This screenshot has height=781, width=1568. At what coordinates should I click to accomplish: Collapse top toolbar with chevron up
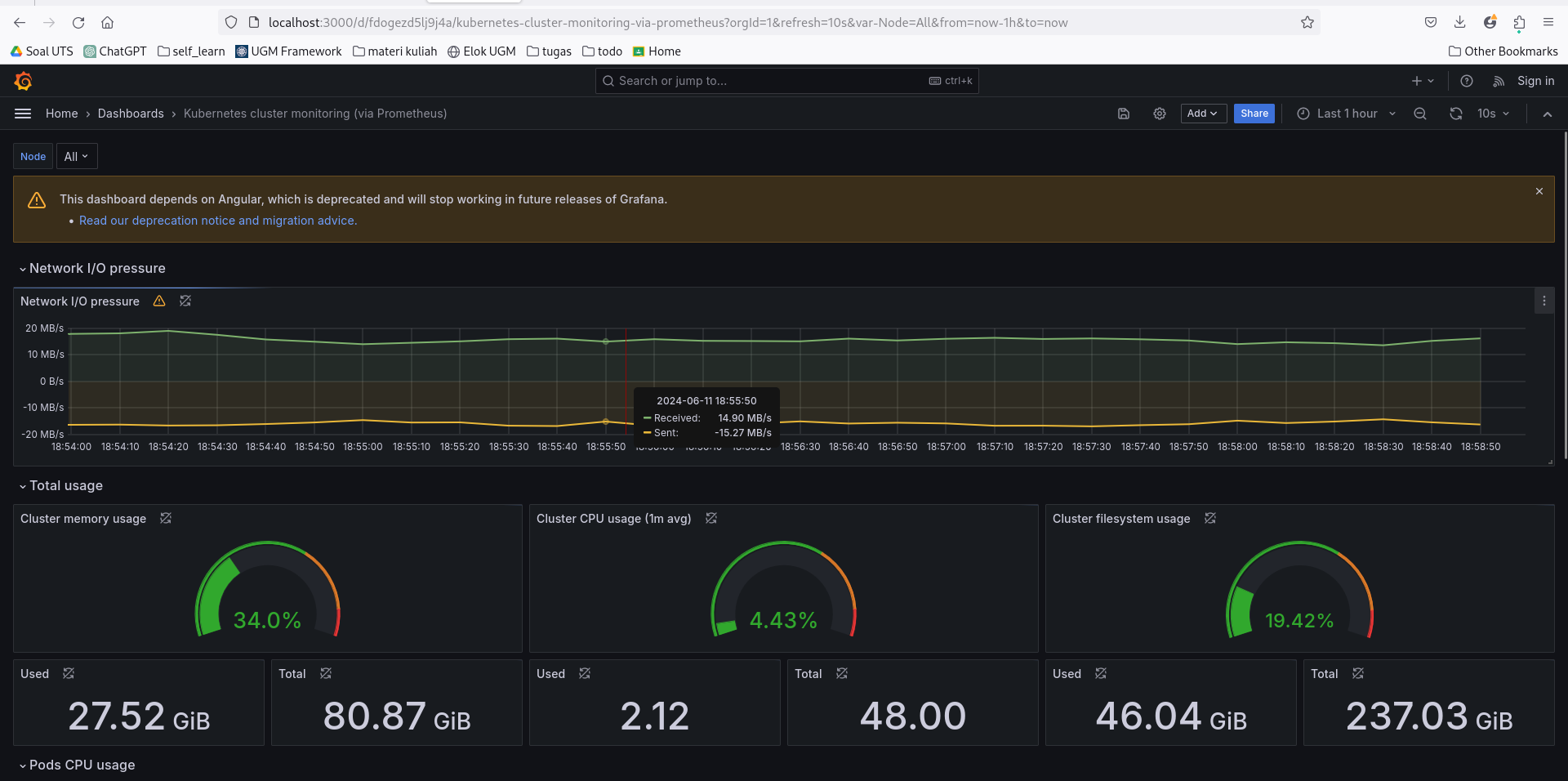(1548, 114)
